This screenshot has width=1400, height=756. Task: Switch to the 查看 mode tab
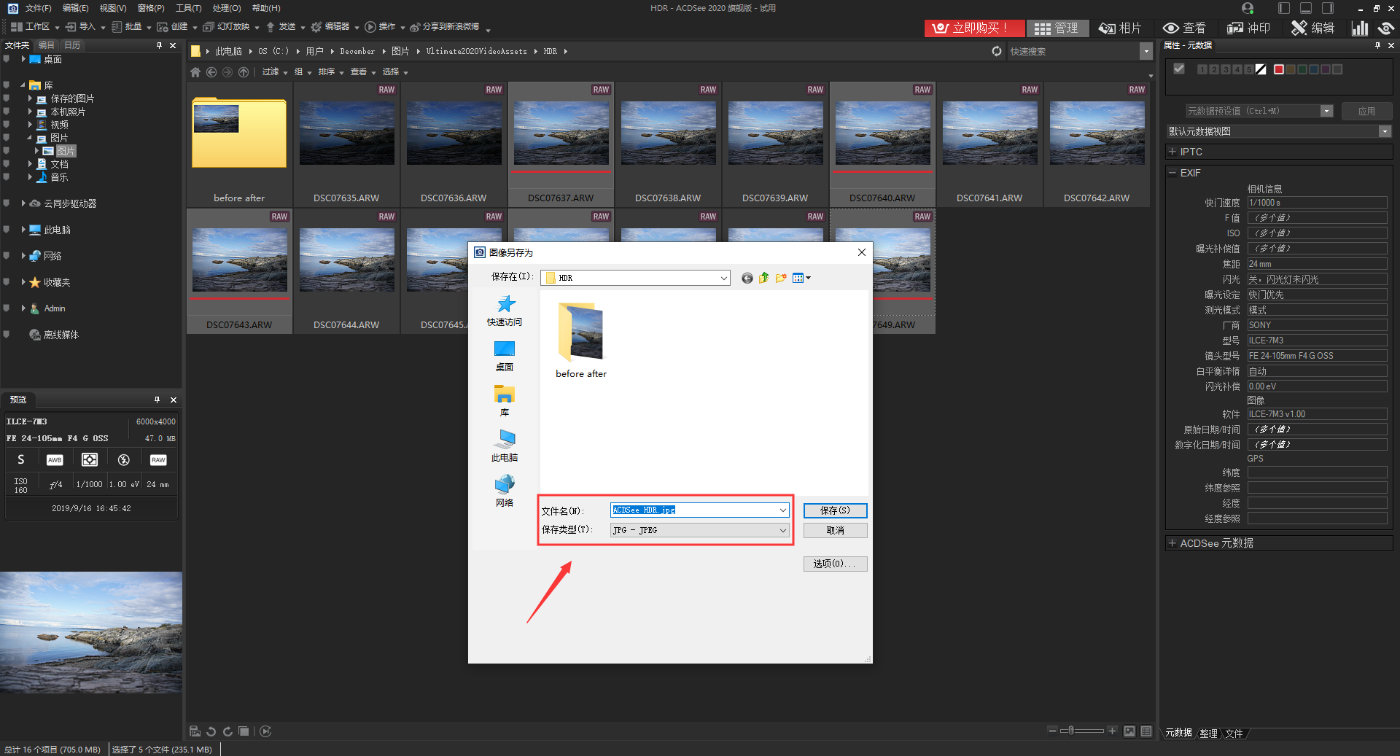click(x=1184, y=28)
